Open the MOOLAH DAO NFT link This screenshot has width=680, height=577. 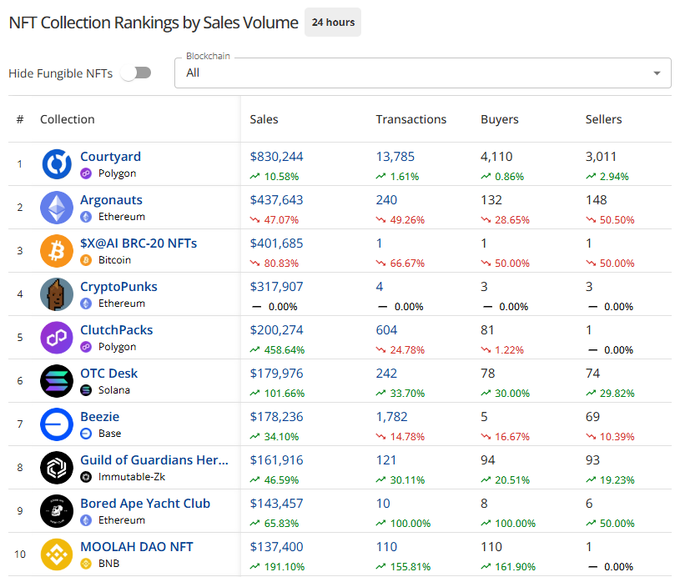pyautogui.click(x=137, y=547)
